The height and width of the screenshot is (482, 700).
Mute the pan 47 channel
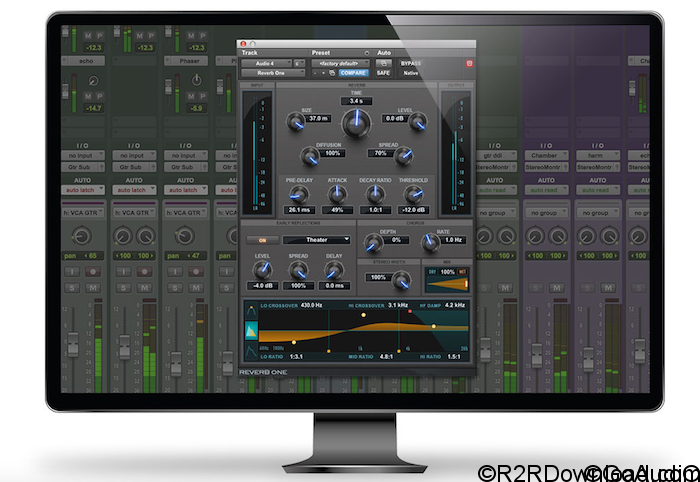click(x=196, y=288)
